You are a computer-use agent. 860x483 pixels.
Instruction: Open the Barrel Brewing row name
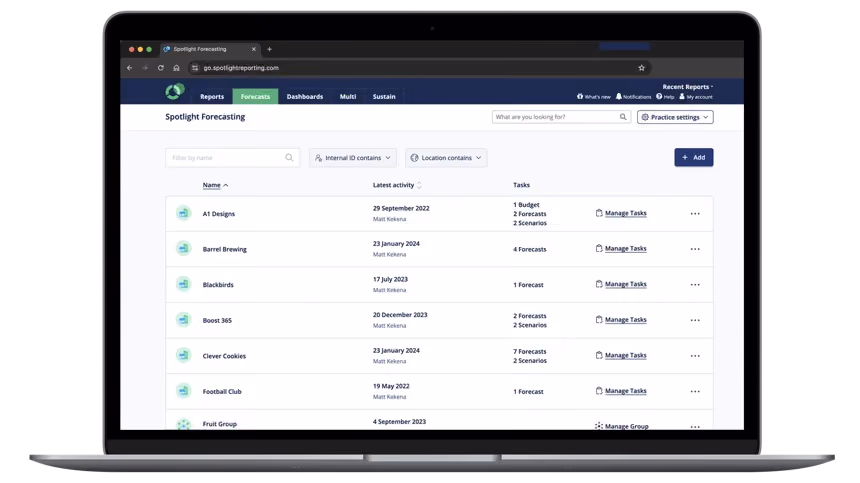[x=225, y=249]
